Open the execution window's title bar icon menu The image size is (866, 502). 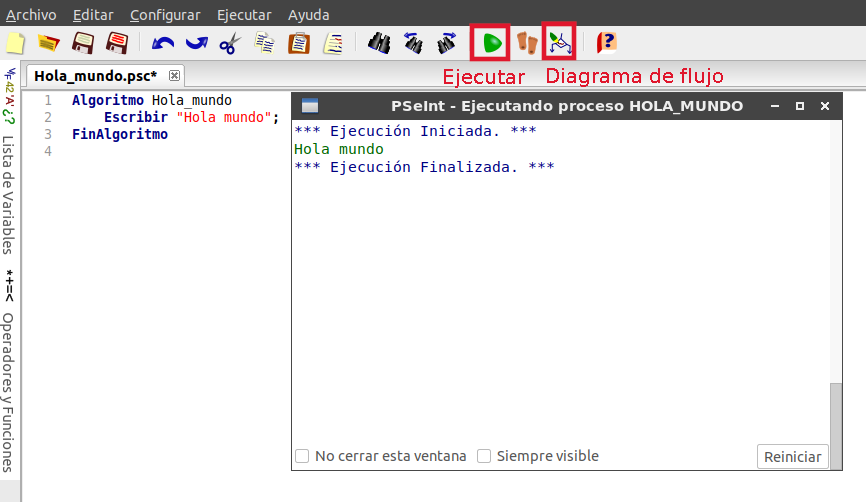click(x=310, y=105)
